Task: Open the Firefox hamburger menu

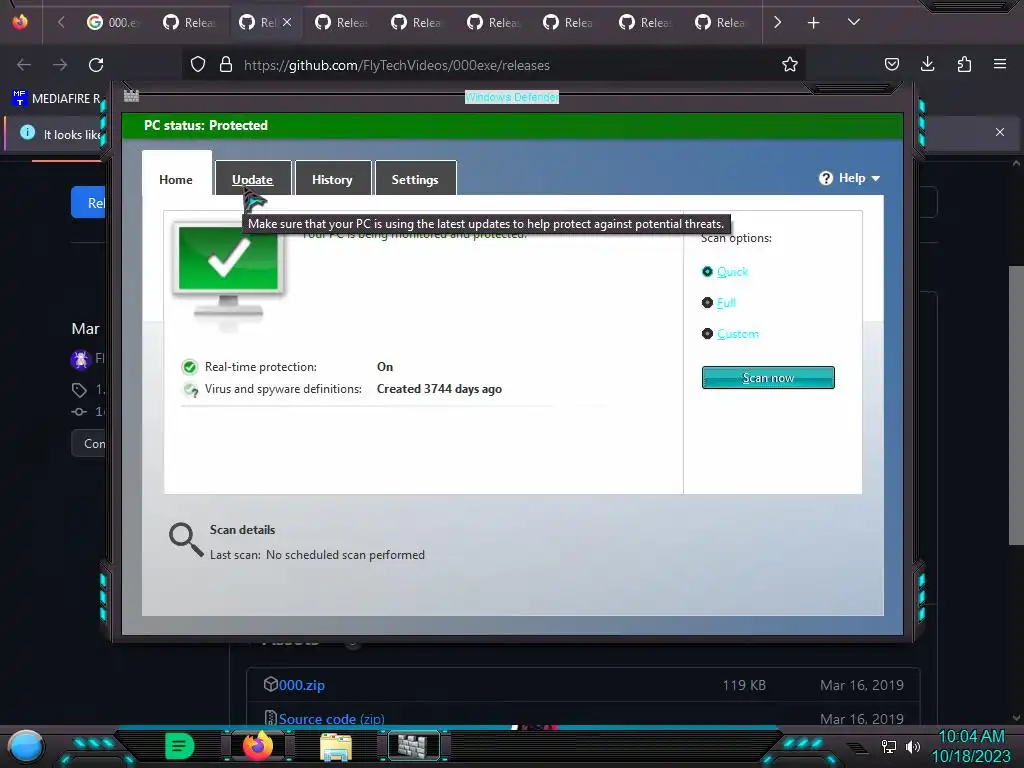Action: click(1000, 64)
